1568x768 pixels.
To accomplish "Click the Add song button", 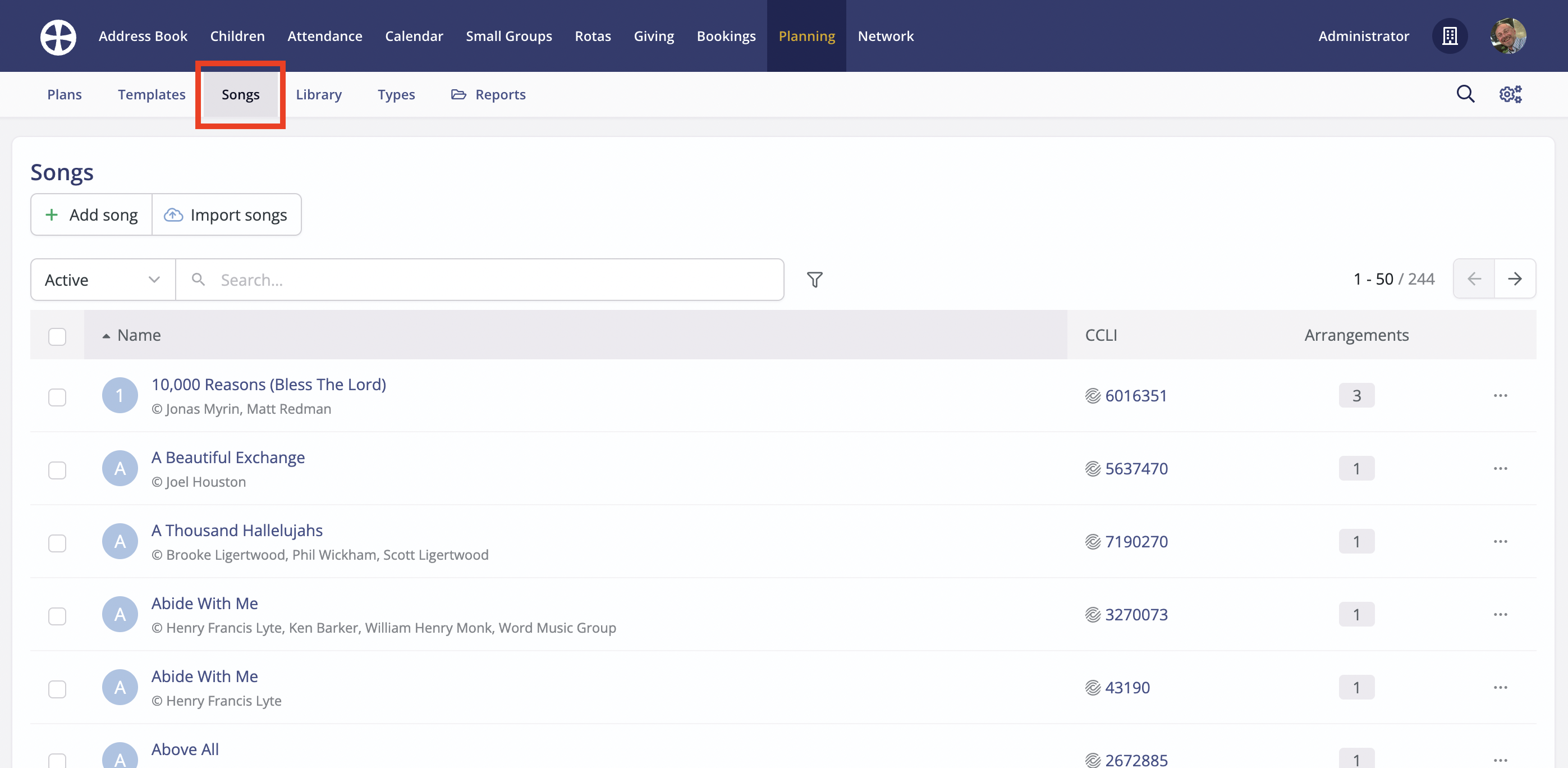I will coord(90,214).
